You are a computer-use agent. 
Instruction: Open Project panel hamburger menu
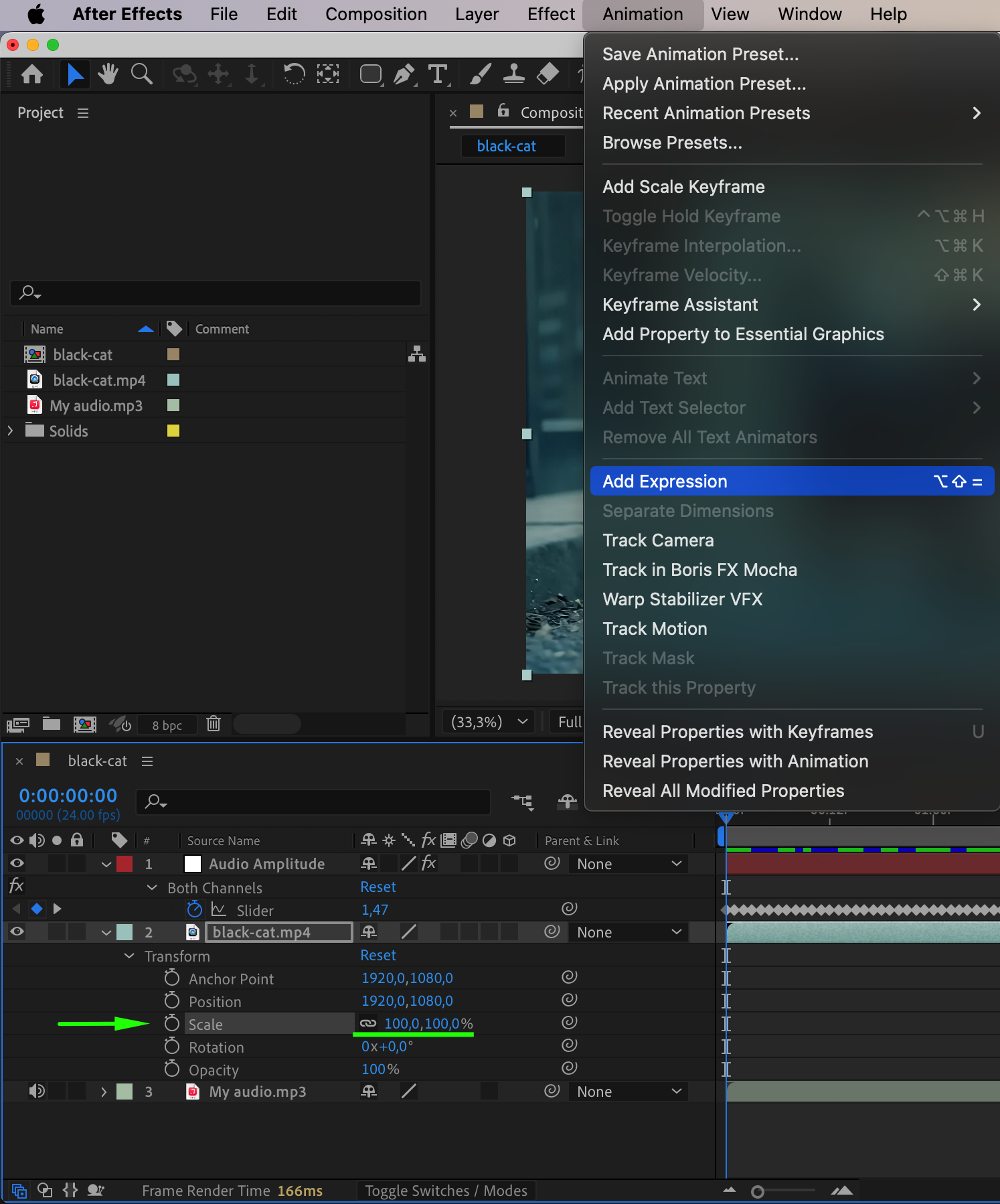pyautogui.click(x=83, y=113)
